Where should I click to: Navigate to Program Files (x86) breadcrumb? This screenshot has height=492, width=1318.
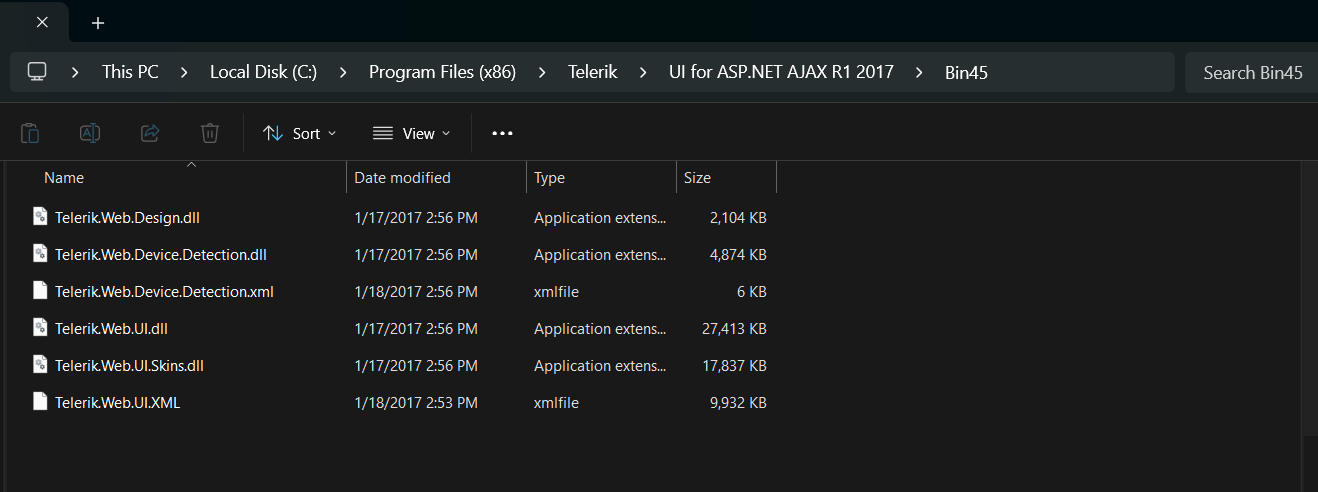442,72
